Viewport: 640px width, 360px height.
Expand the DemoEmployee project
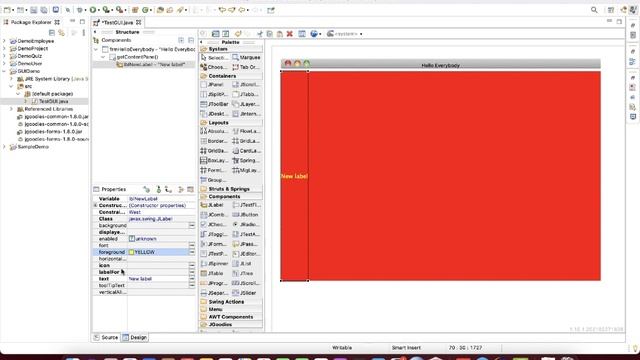coord(4,41)
